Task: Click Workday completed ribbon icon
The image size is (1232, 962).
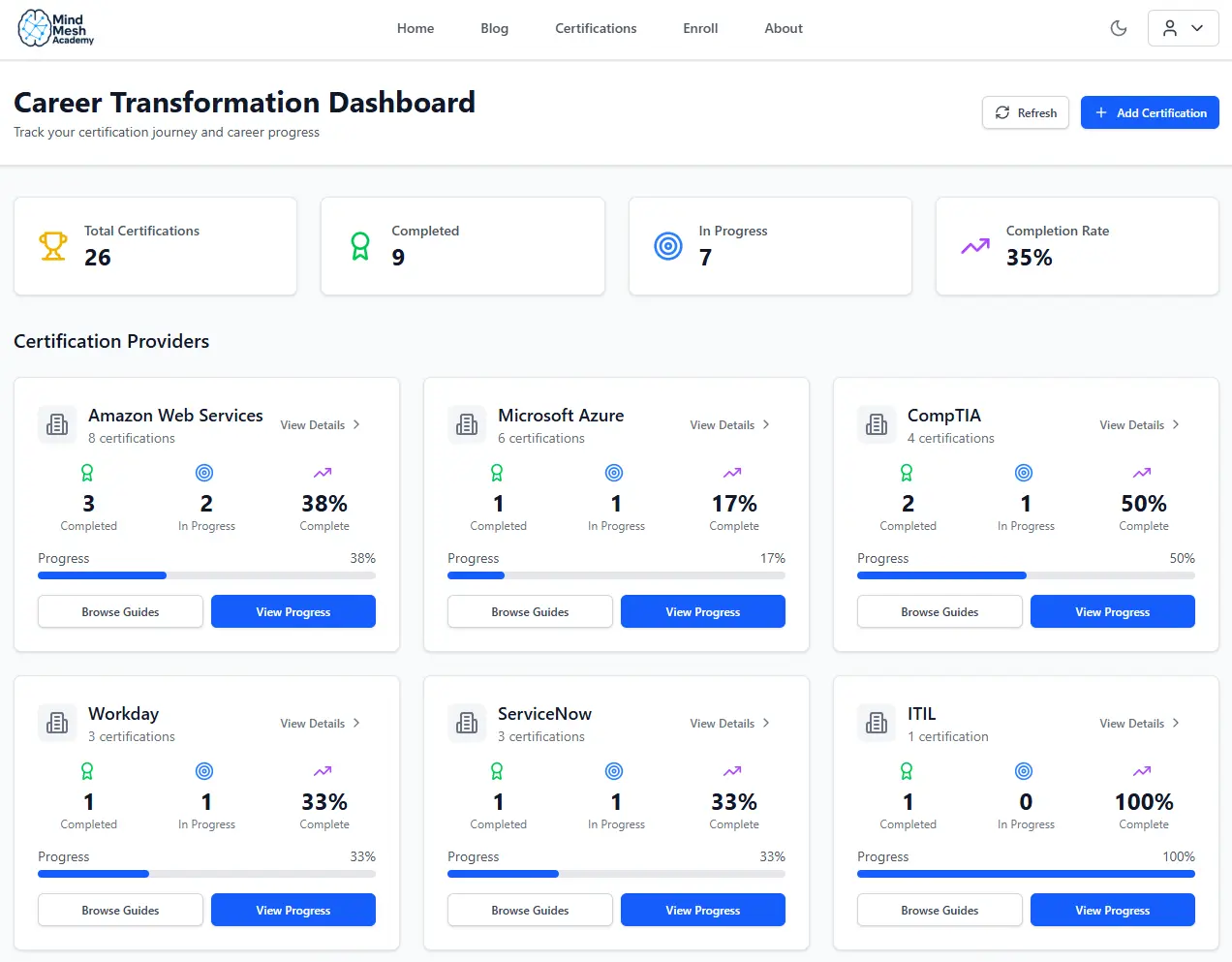Action: [x=87, y=771]
